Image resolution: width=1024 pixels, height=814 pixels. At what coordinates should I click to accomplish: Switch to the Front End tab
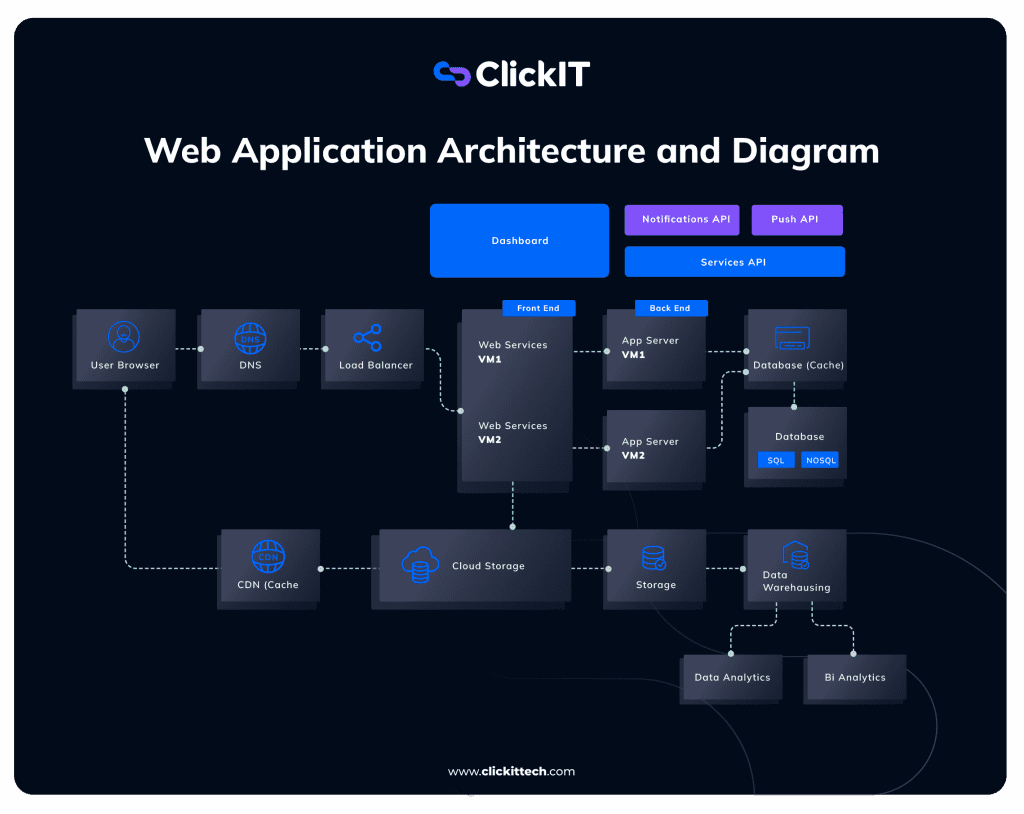539,308
